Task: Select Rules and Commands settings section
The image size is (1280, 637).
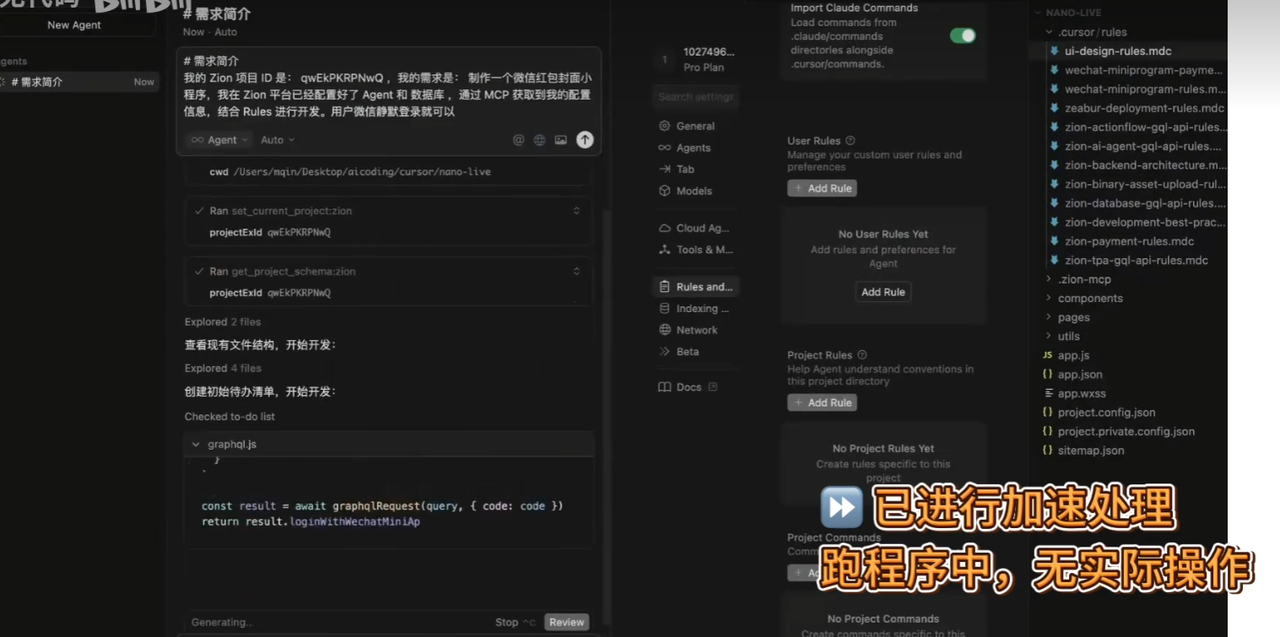Action: click(x=695, y=287)
